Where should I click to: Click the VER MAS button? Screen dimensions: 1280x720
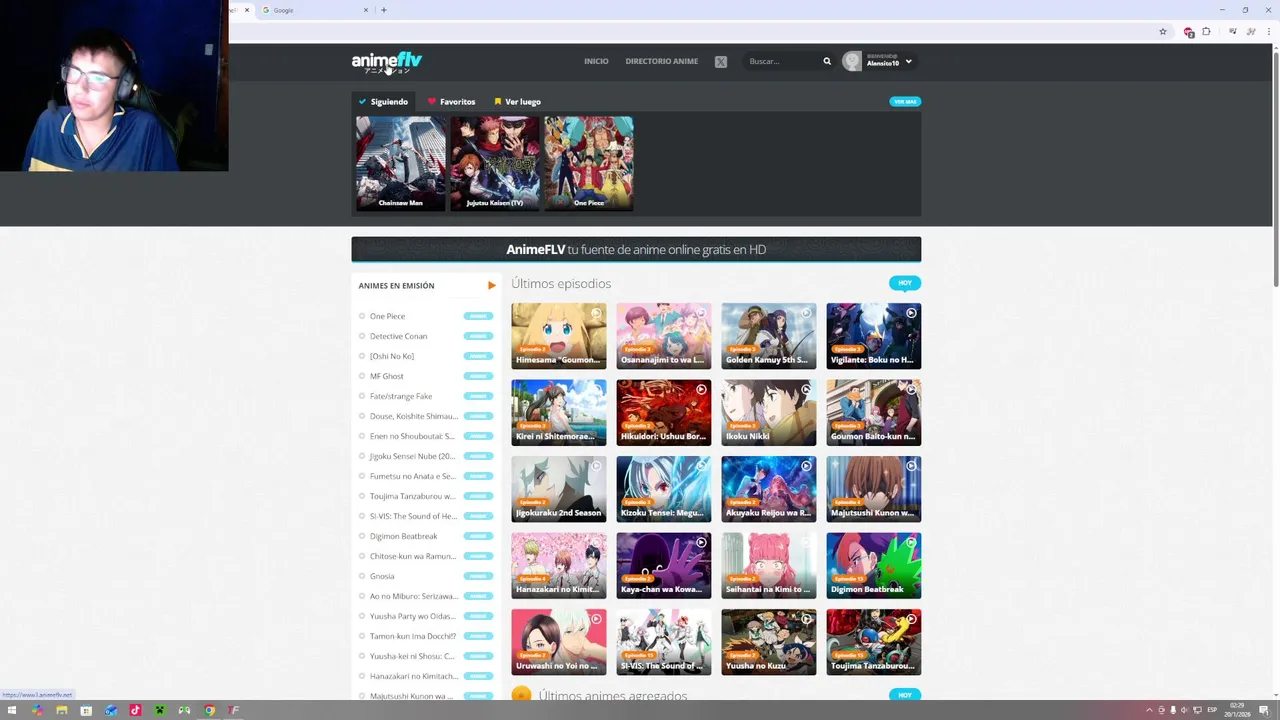click(x=905, y=101)
